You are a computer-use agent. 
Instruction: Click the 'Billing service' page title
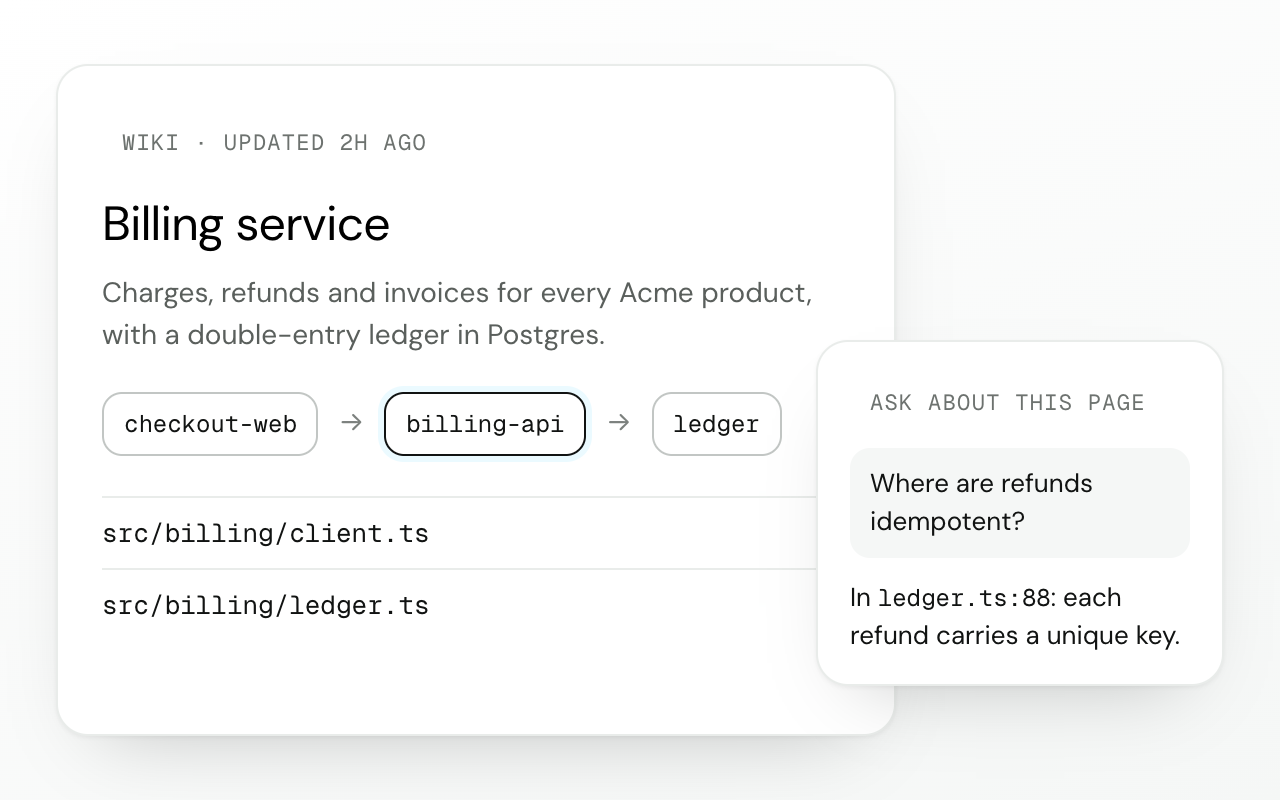click(246, 224)
